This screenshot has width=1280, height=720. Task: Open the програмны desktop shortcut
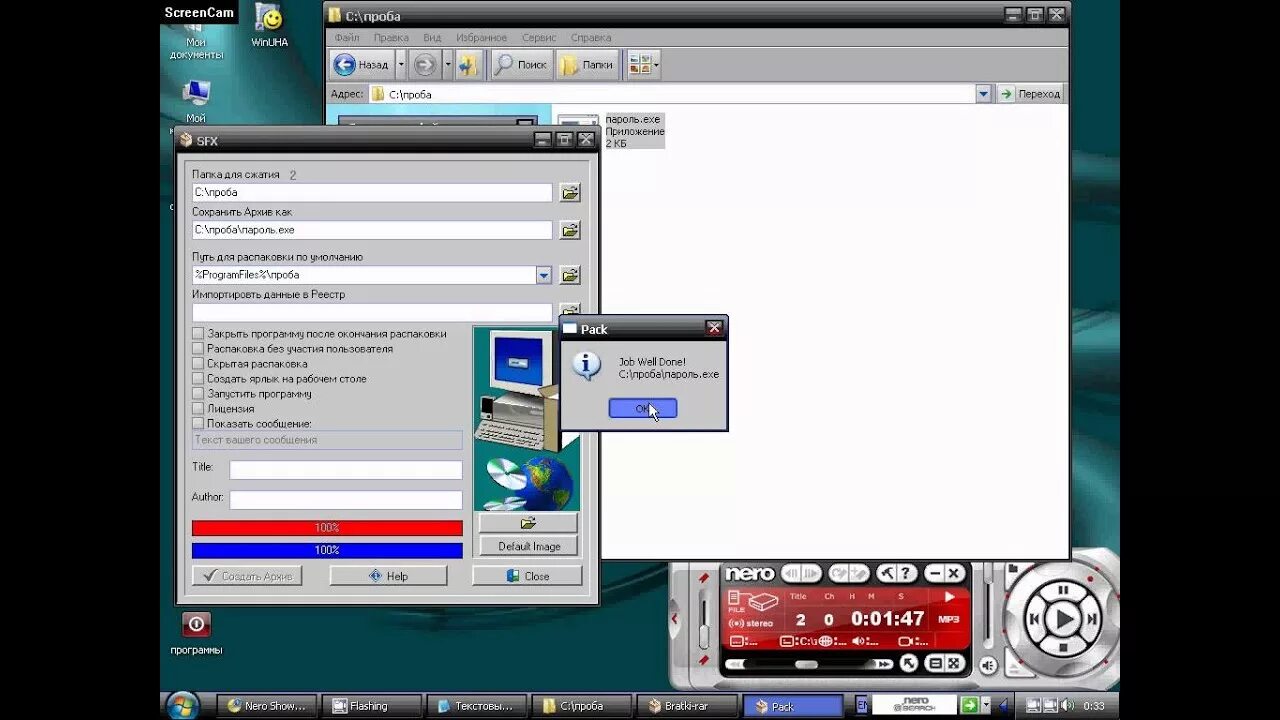196,634
